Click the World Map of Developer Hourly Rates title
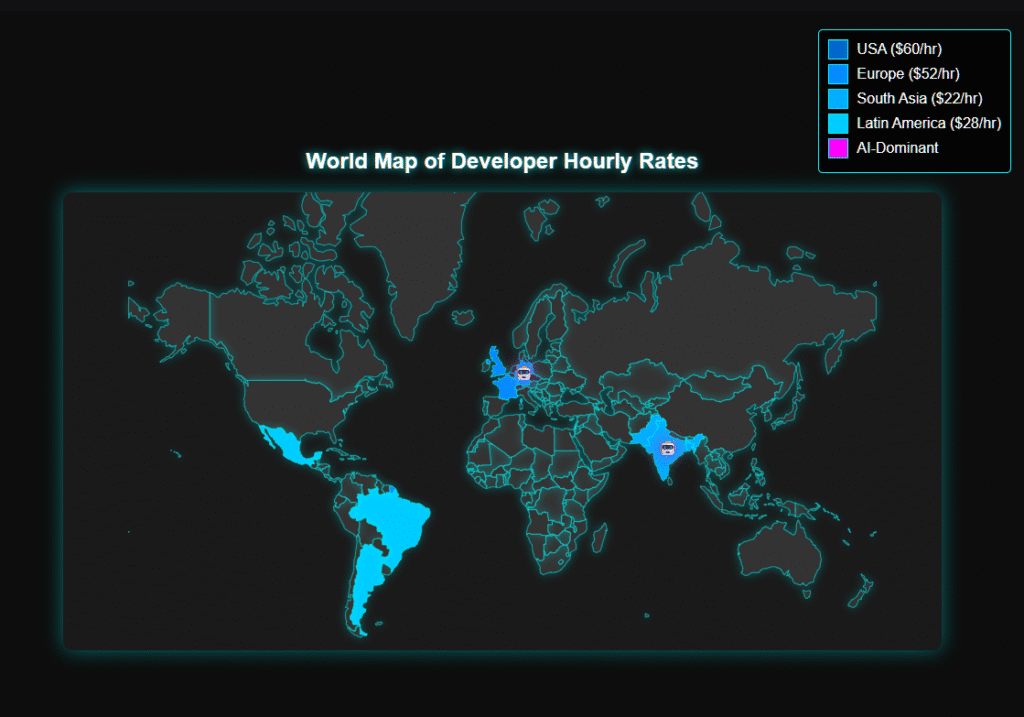 click(501, 161)
